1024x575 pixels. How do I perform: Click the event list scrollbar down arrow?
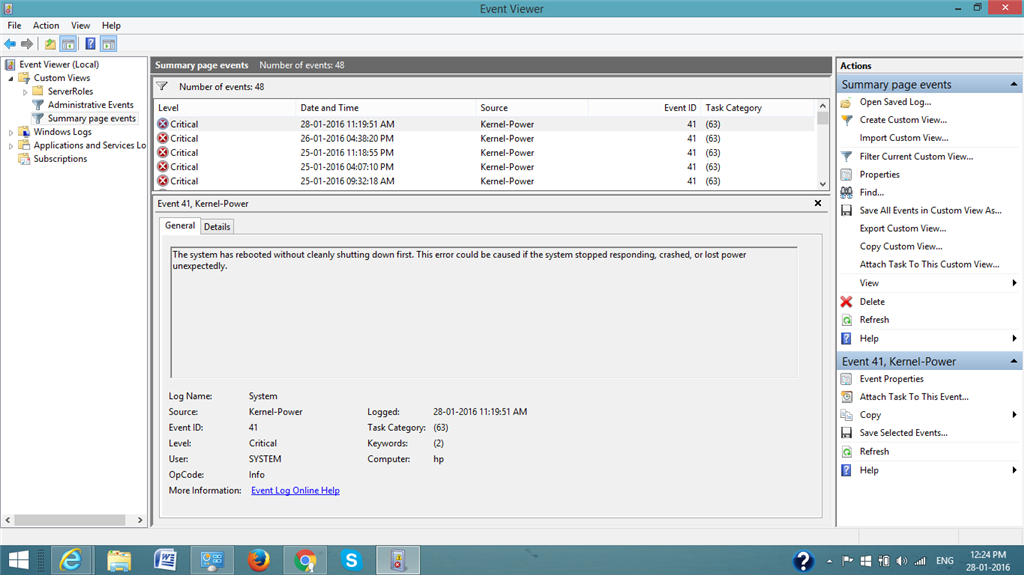click(822, 184)
